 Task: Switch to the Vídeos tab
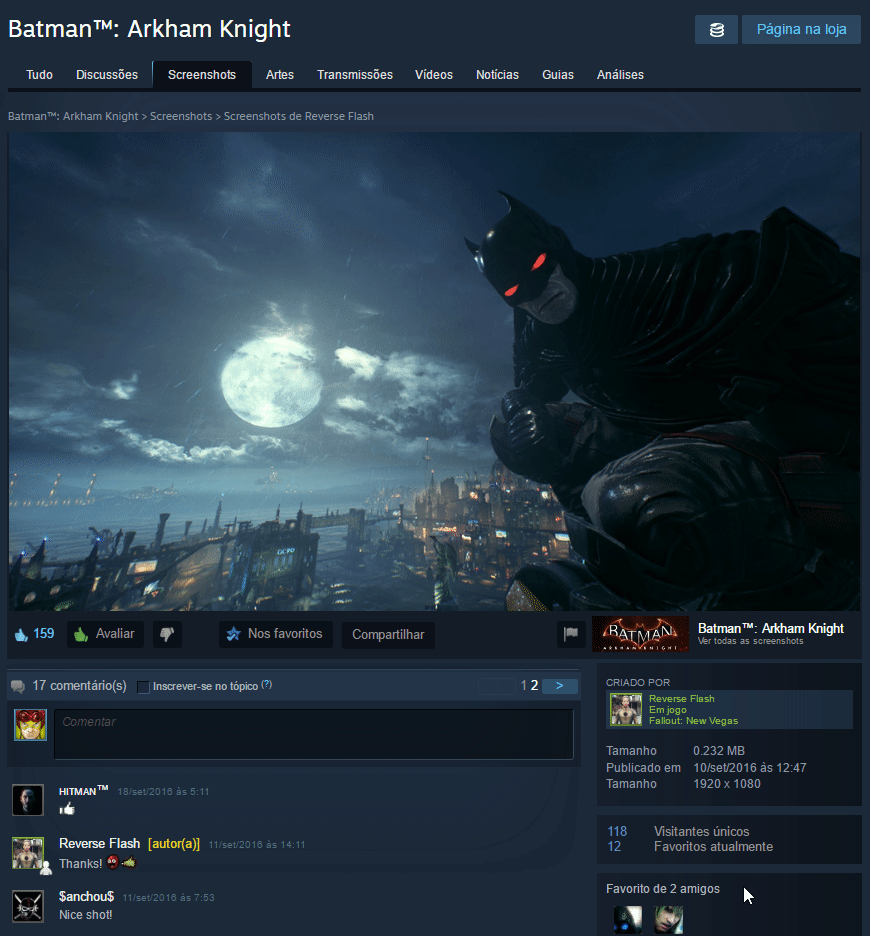tap(434, 75)
